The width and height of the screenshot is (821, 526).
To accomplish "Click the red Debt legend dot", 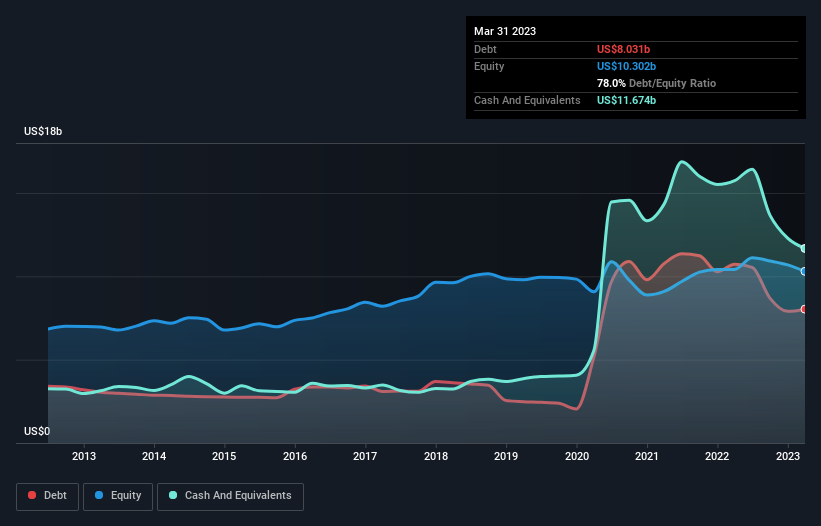I will click(x=32, y=495).
